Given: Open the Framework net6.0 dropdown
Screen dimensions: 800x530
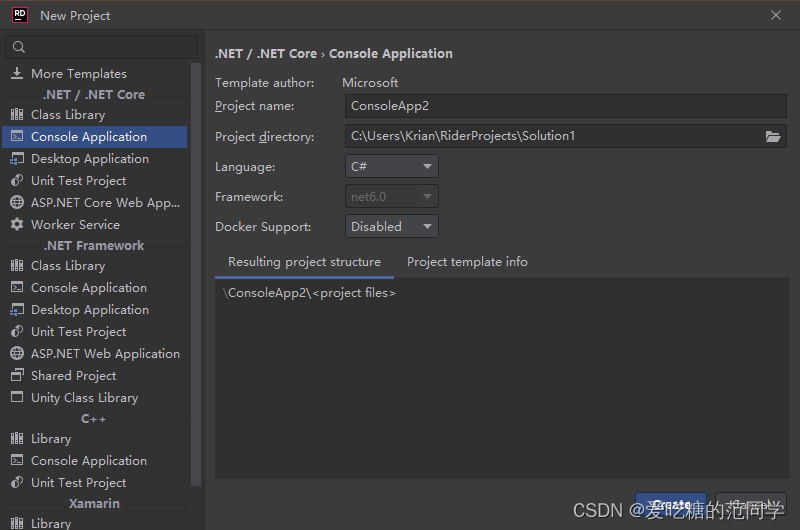Looking at the screenshot, I should pos(392,197).
